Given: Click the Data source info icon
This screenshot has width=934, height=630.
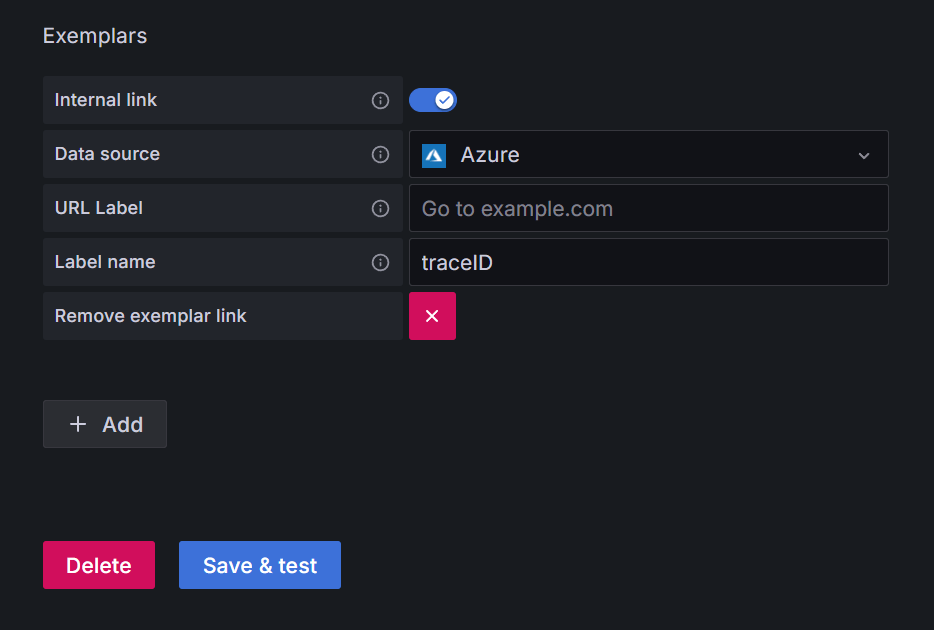Looking at the screenshot, I should click(x=380, y=154).
